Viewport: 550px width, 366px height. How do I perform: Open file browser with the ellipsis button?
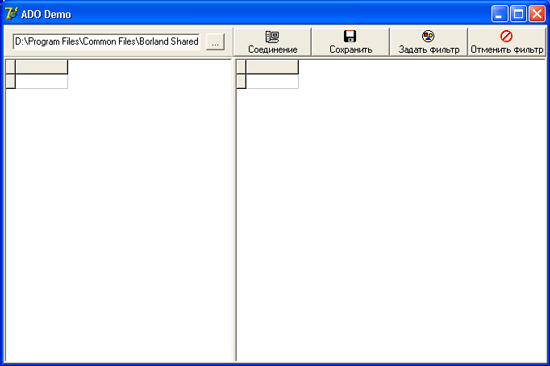click(x=215, y=42)
